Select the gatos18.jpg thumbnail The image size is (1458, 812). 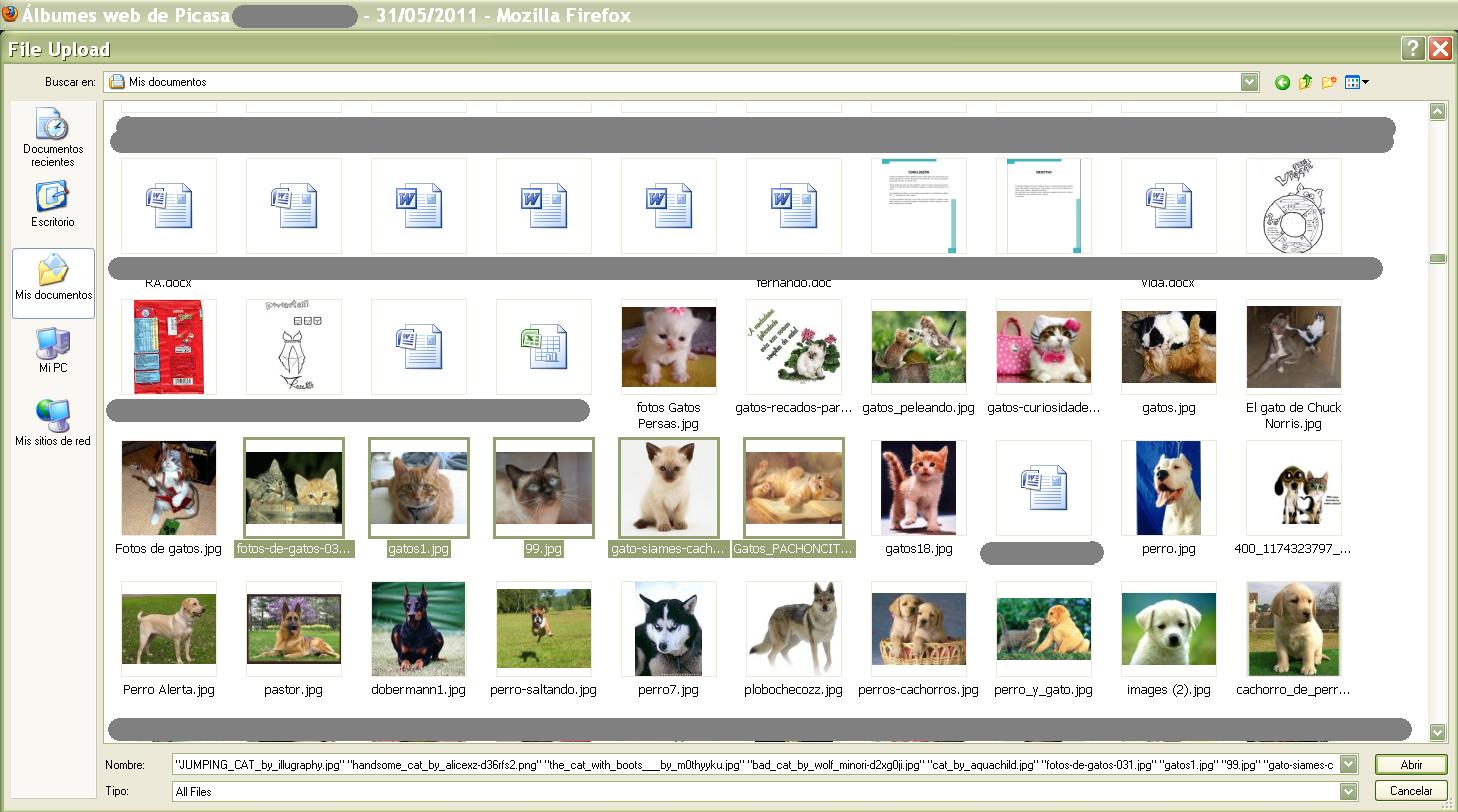pos(919,488)
